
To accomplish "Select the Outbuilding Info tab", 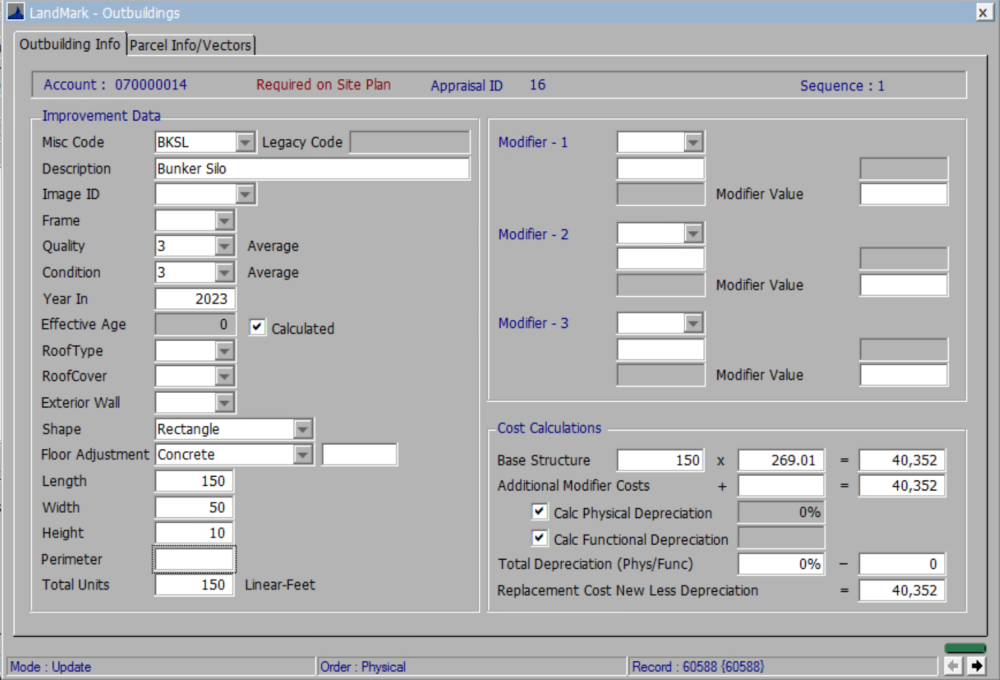I will [69, 44].
